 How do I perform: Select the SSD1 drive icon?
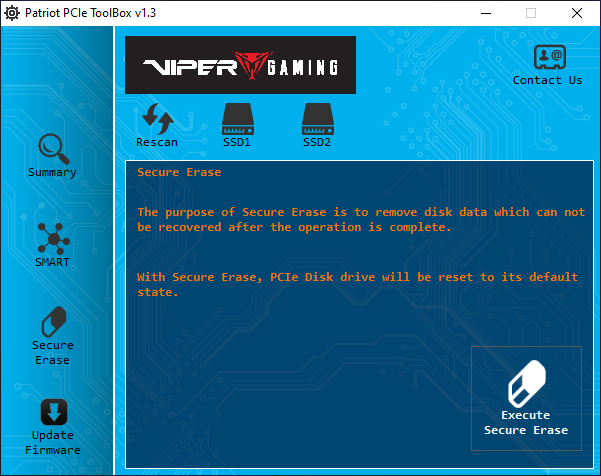[236, 120]
